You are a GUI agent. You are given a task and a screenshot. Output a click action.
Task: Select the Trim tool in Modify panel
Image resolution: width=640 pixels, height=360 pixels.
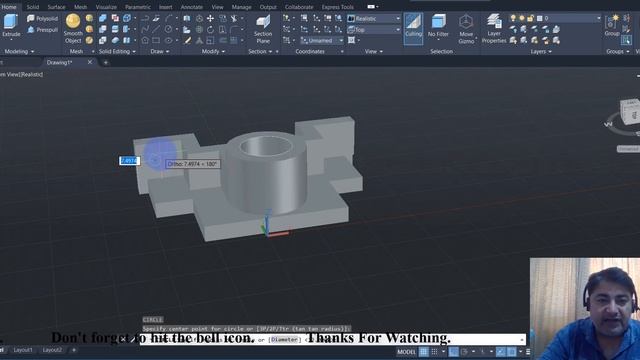pyautogui.click(x=234, y=18)
